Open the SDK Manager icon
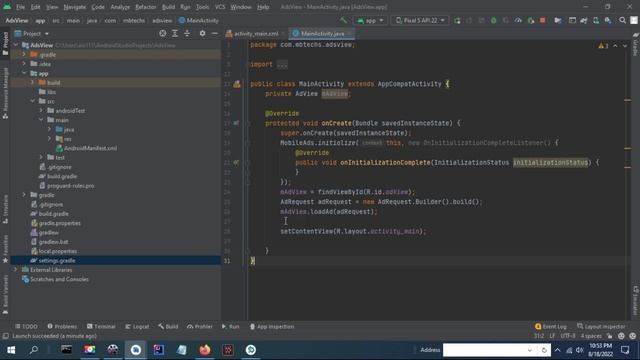The height and width of the screenshot is (360, 640). tap(608, 20)
